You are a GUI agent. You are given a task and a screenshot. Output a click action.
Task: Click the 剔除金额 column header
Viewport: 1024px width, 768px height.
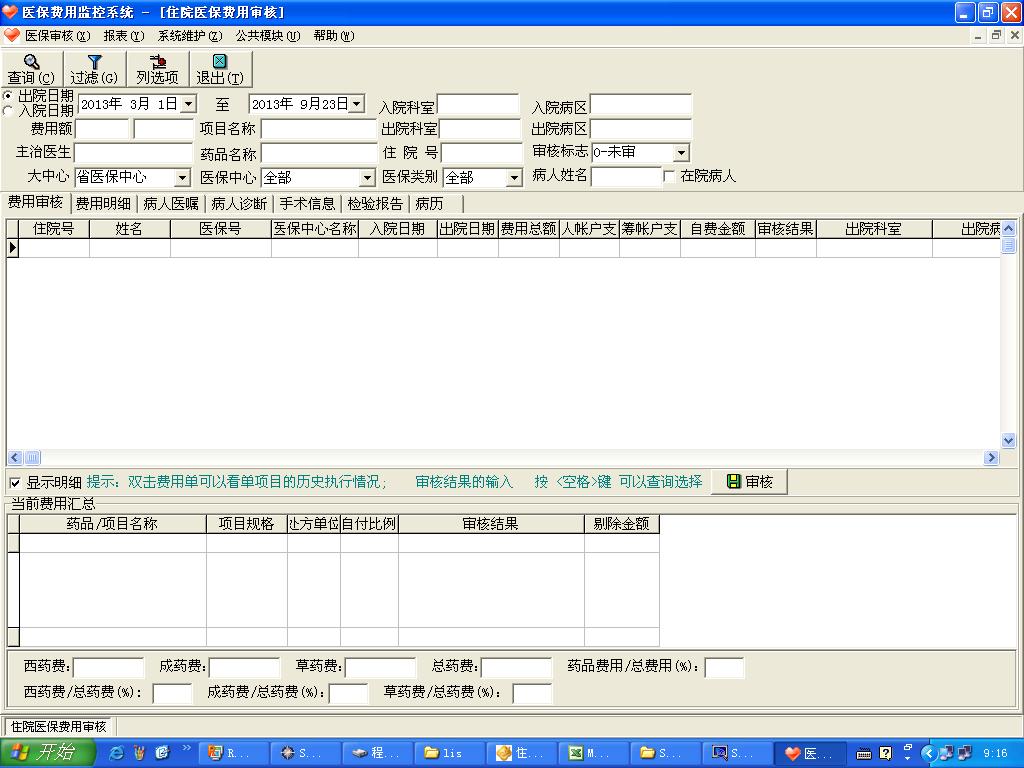tap(622, 524)
